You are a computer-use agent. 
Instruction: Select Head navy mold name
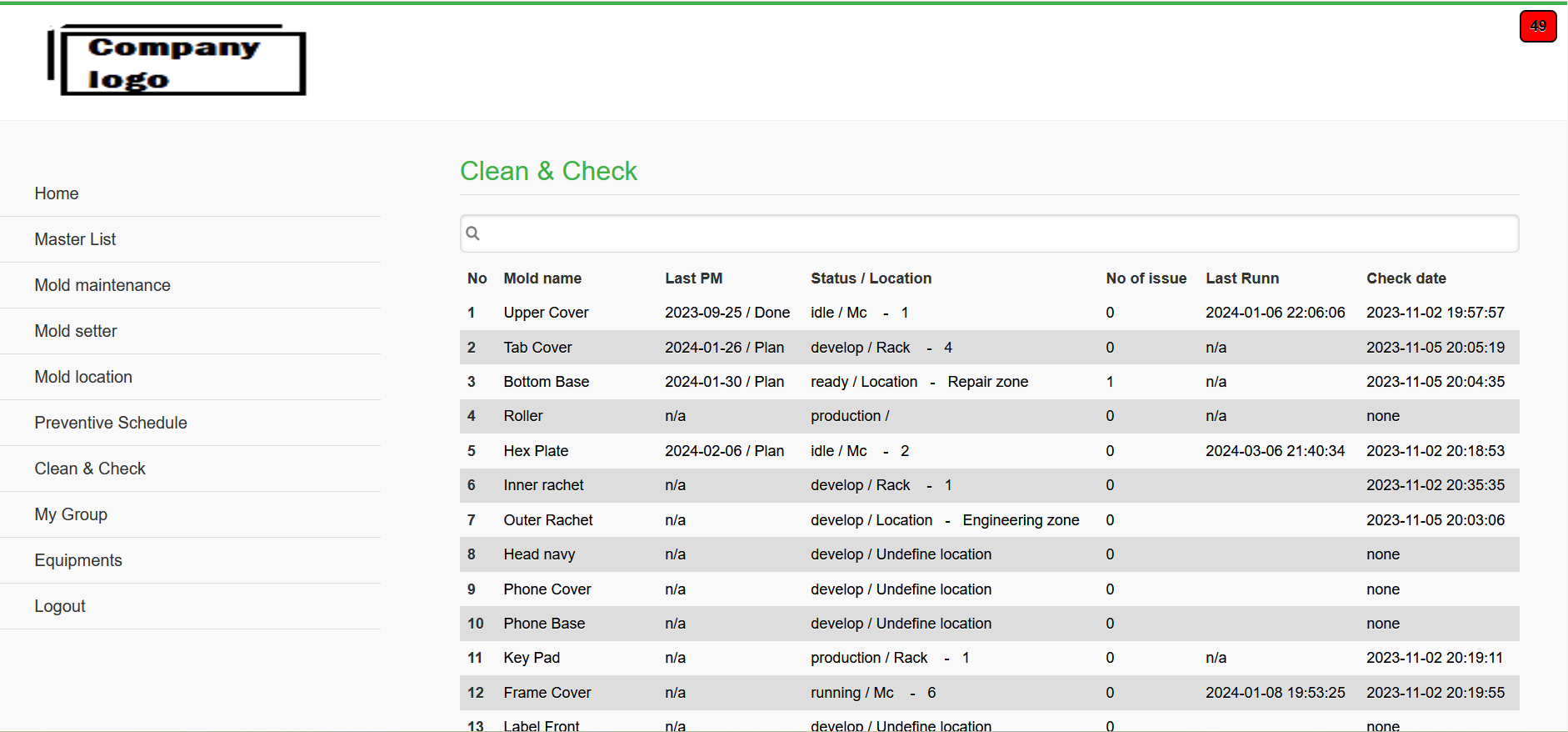click(x=539, y=554)
